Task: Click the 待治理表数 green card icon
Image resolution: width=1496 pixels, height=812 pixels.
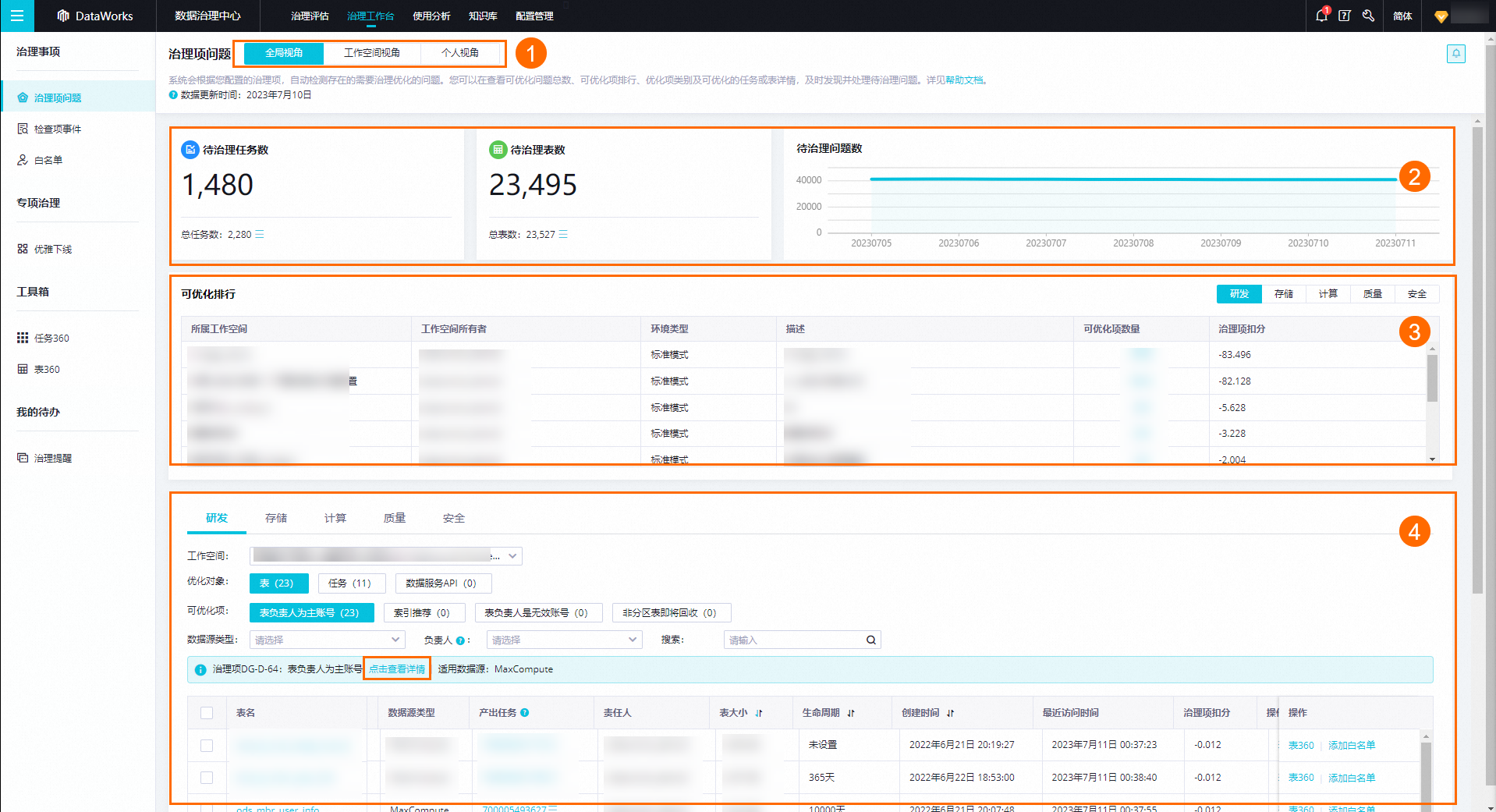Action: click(498, 149)
